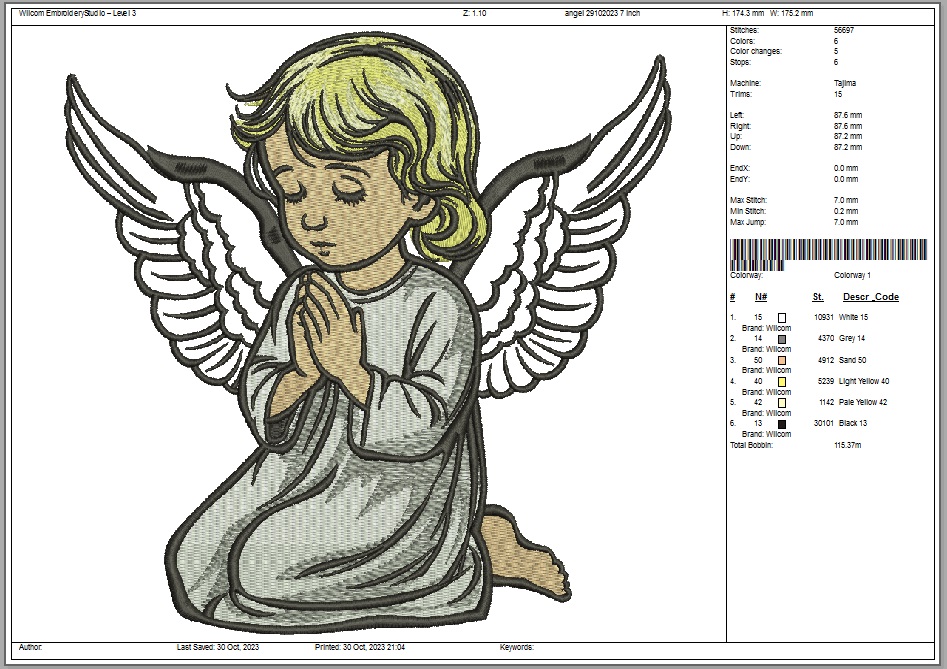The image size is (947, 669).
Task: Click the Author field in footer
Action: pyautogui.click(x=31, y=648)
